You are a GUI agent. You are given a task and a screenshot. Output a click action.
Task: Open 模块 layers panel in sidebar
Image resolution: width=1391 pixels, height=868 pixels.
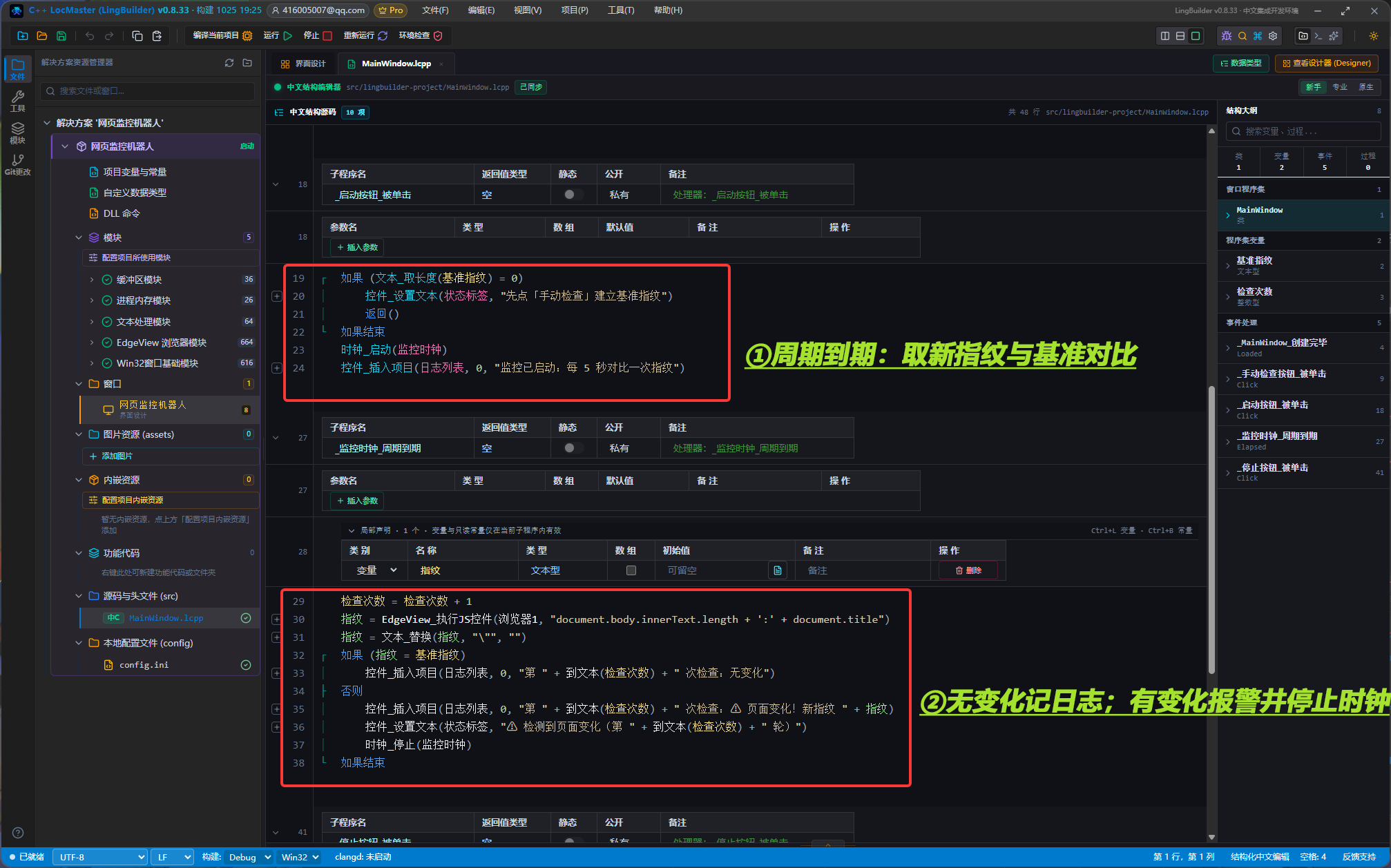(18, 133)
